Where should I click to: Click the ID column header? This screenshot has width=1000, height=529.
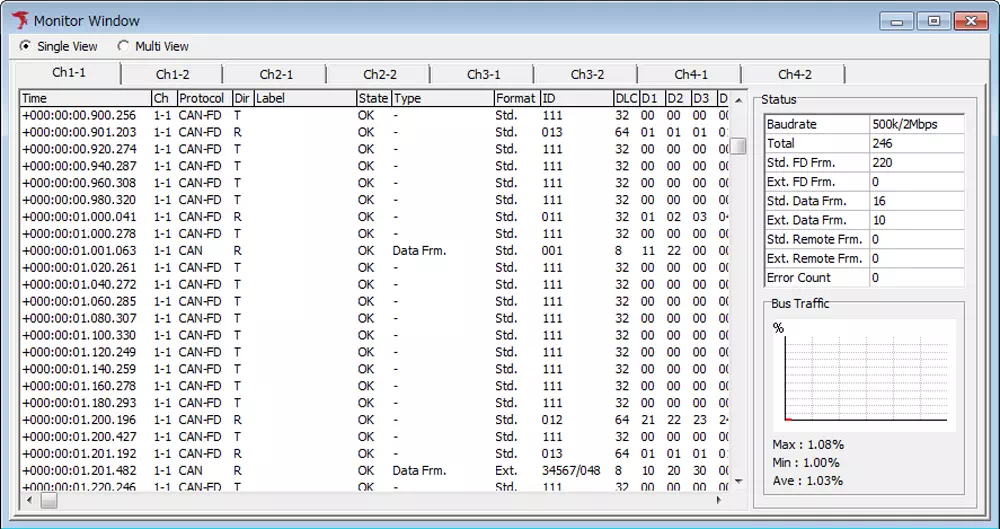click(575, 99)
